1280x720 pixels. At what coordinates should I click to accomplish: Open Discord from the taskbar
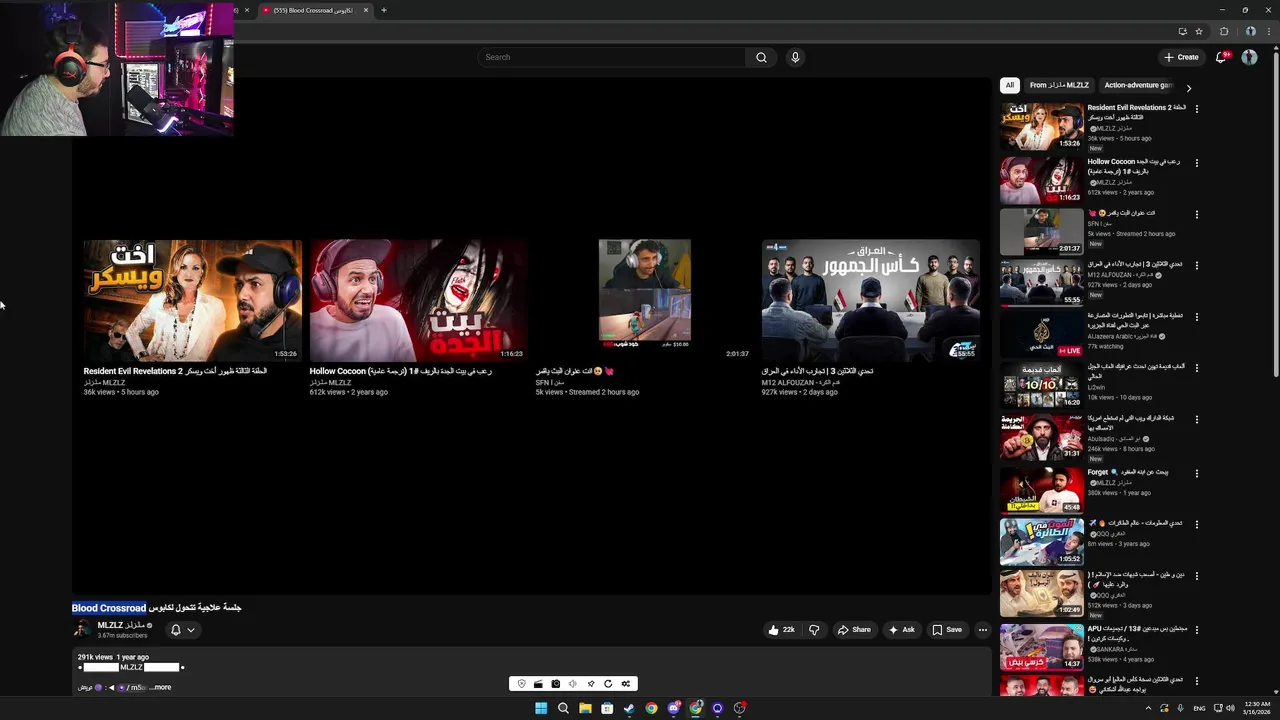(x=674, y=708)
